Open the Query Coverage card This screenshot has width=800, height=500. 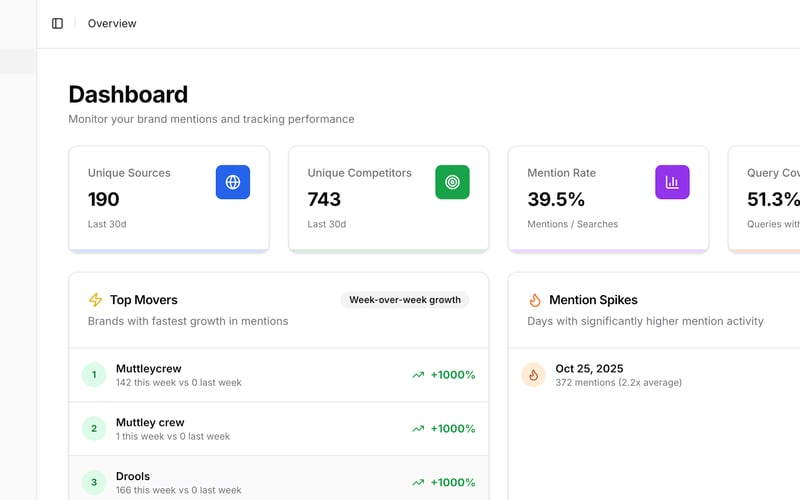coord(764,199)
